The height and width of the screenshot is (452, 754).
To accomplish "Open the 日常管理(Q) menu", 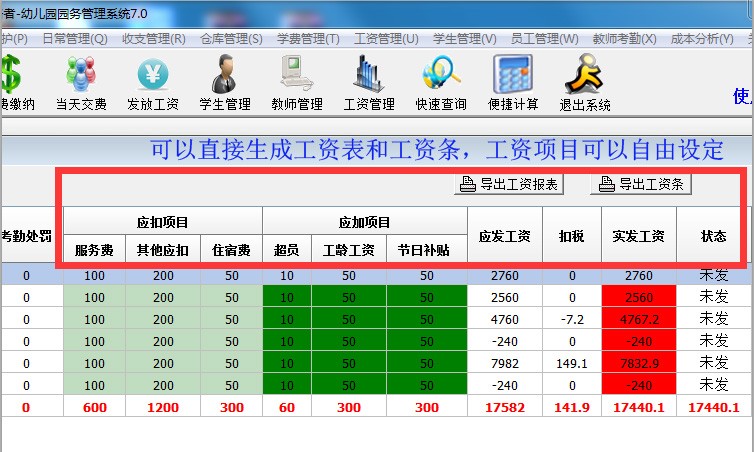I will pos(74,39).
